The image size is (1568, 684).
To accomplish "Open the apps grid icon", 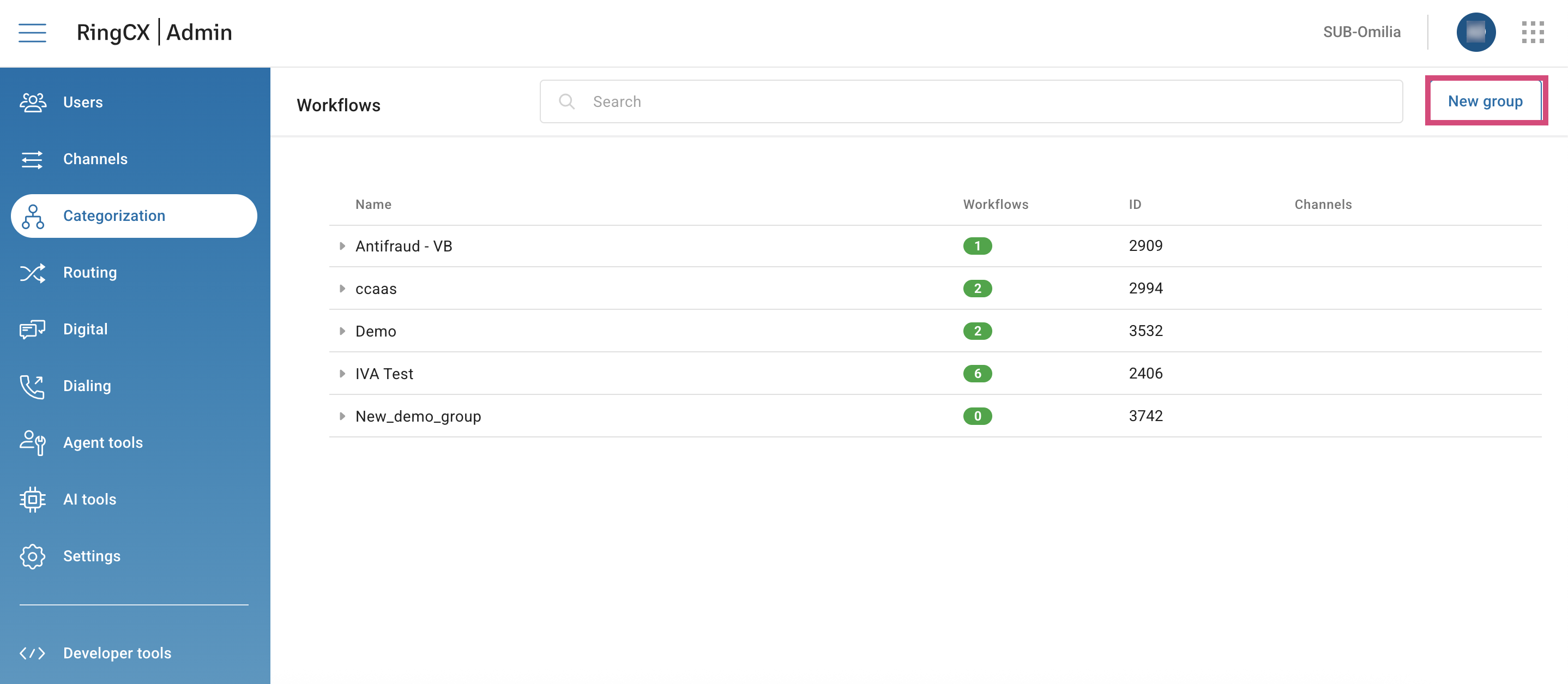I will point(1532,32).
